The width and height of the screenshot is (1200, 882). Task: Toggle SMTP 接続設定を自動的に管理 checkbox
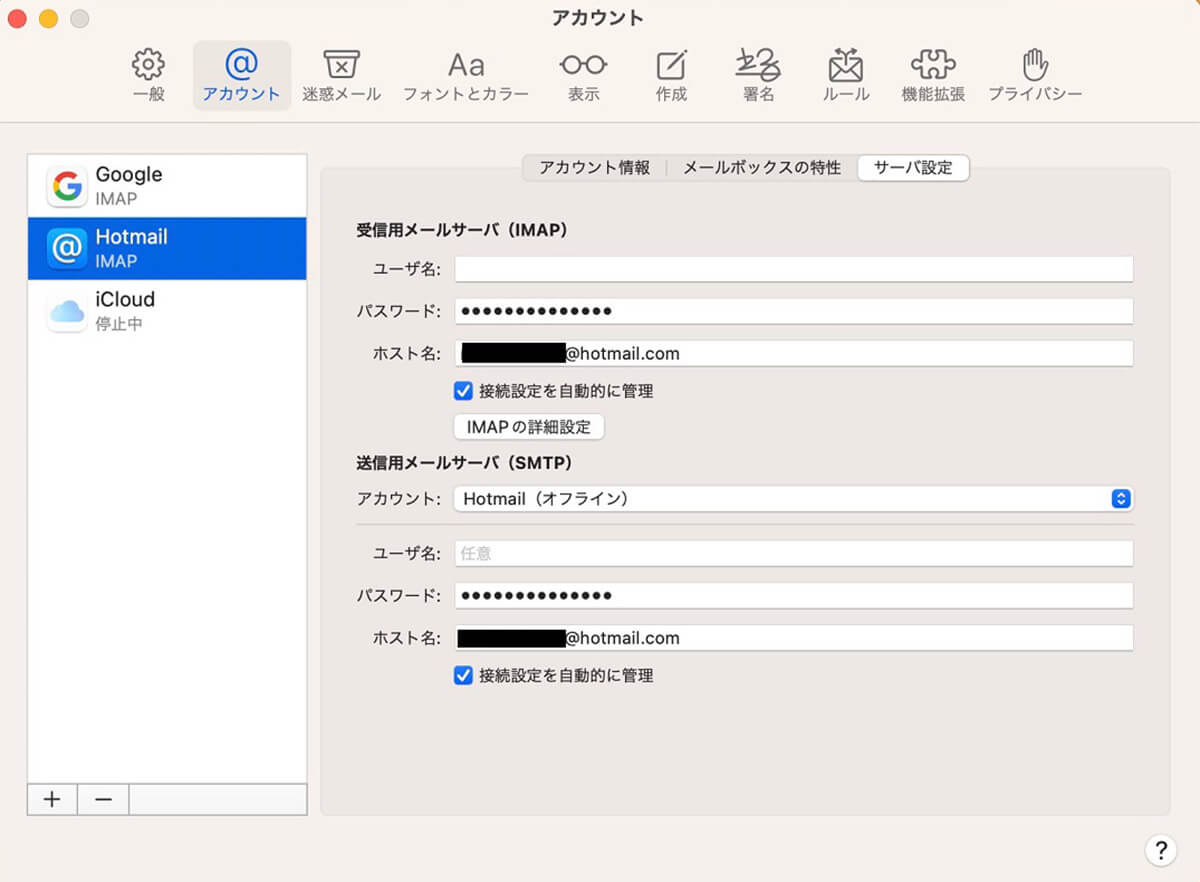[x=463, y=675]
